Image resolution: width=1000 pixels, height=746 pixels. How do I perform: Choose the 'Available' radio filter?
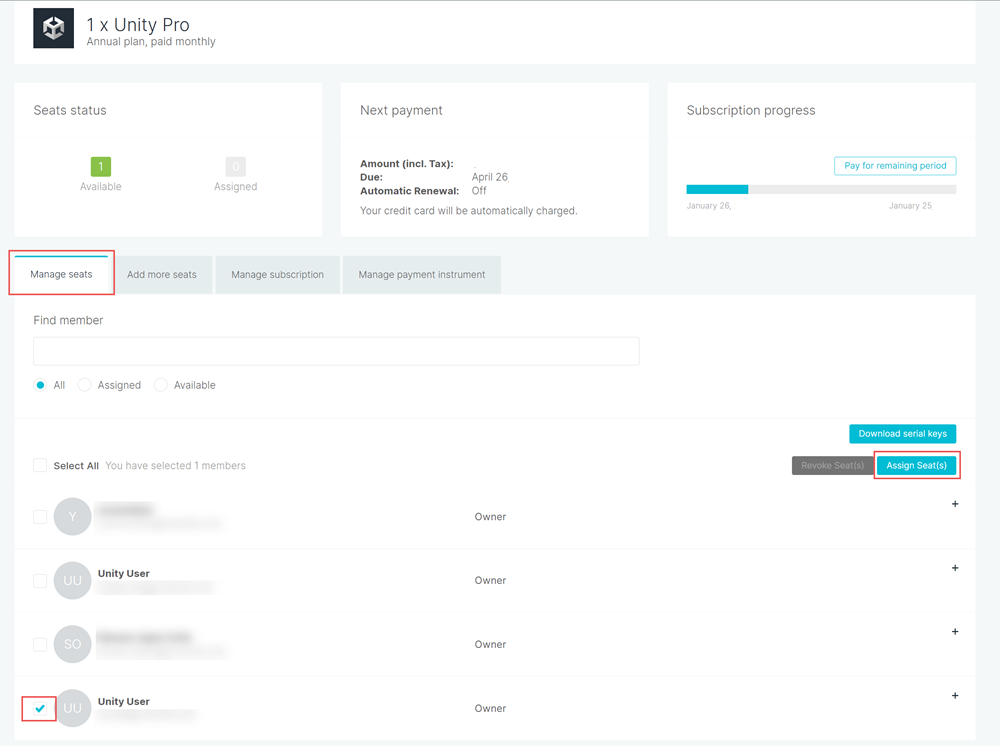[161, 385]
